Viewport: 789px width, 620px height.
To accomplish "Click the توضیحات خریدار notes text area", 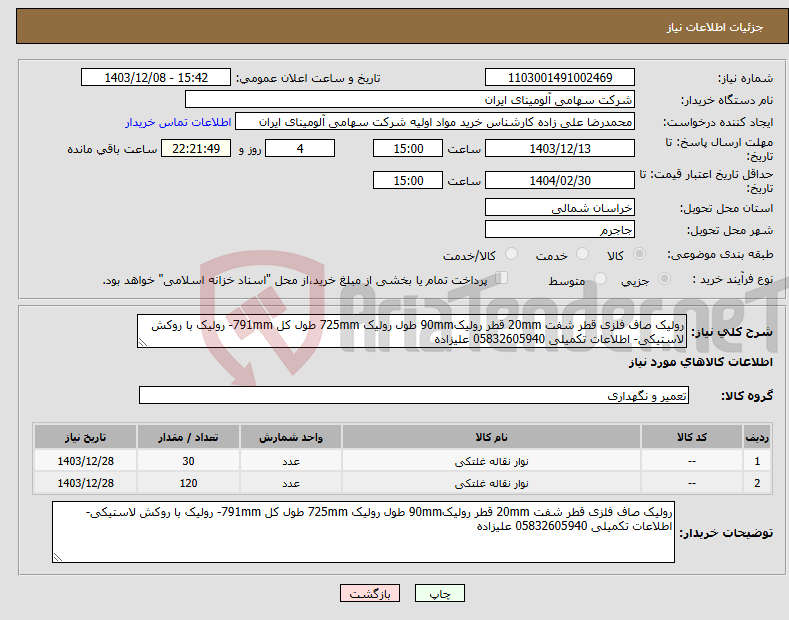I will point(363,532).
